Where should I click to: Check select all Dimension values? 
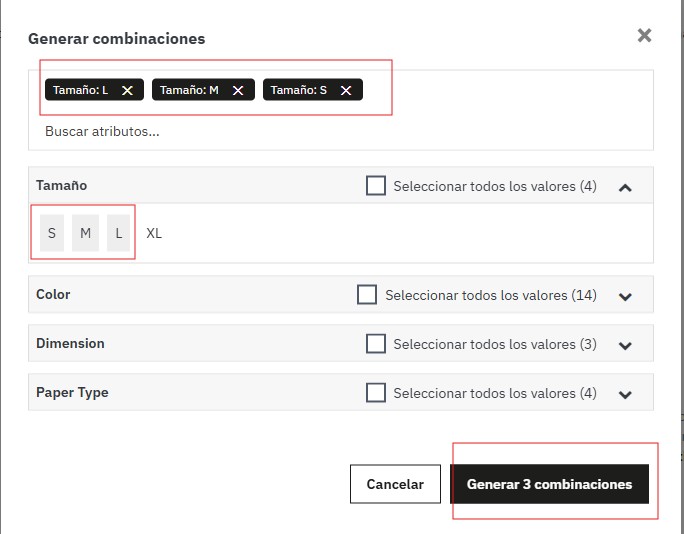tap(376, 343)
